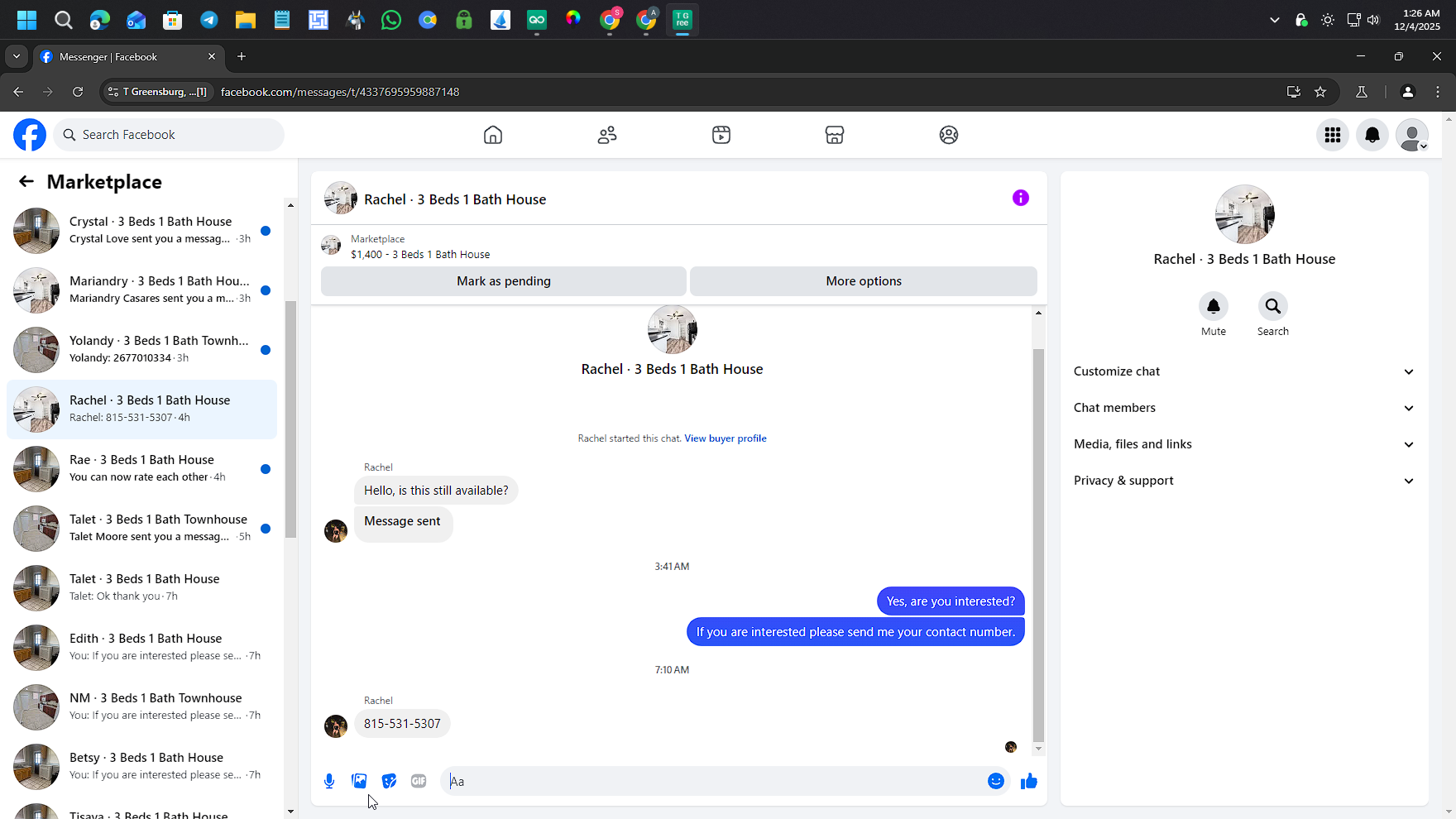Send a thumbs-up like
The height and width of the screenshot is (819, 1456).
1029,781
